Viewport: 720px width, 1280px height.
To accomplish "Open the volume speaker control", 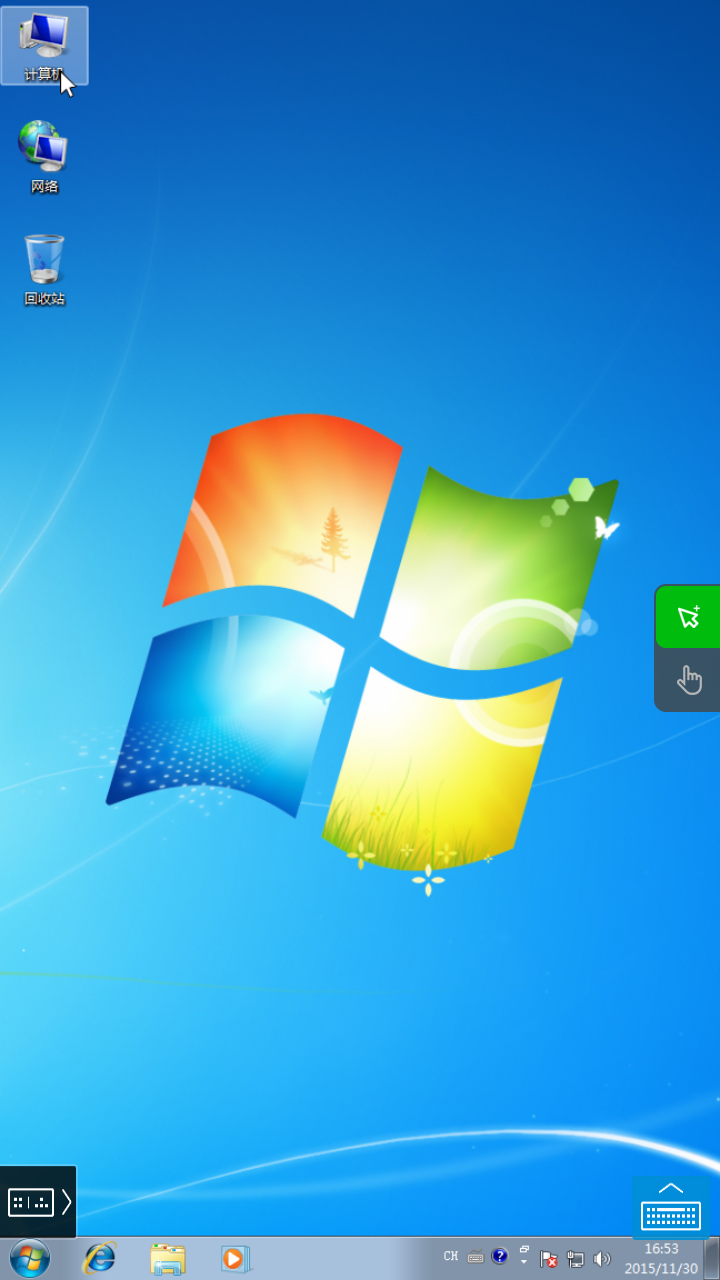I will 602,1259.
